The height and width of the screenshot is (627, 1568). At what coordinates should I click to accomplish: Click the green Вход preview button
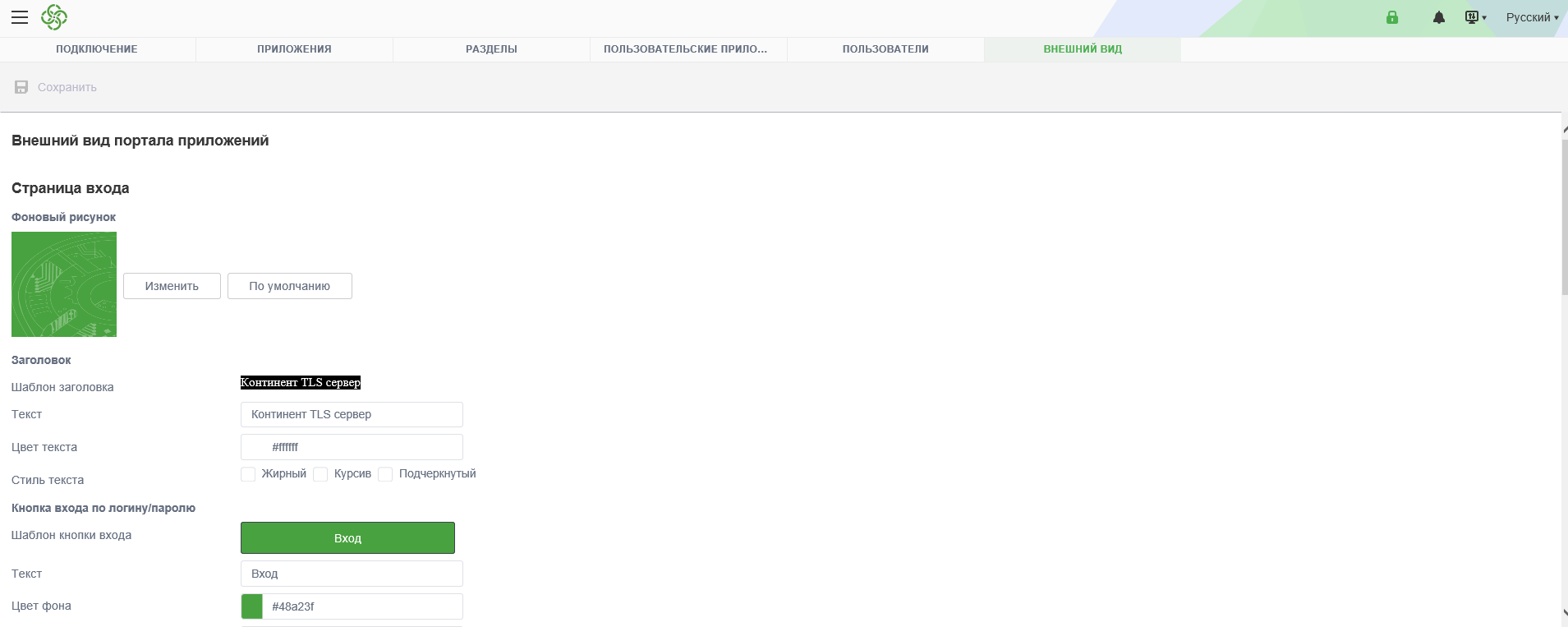point(347,538)
